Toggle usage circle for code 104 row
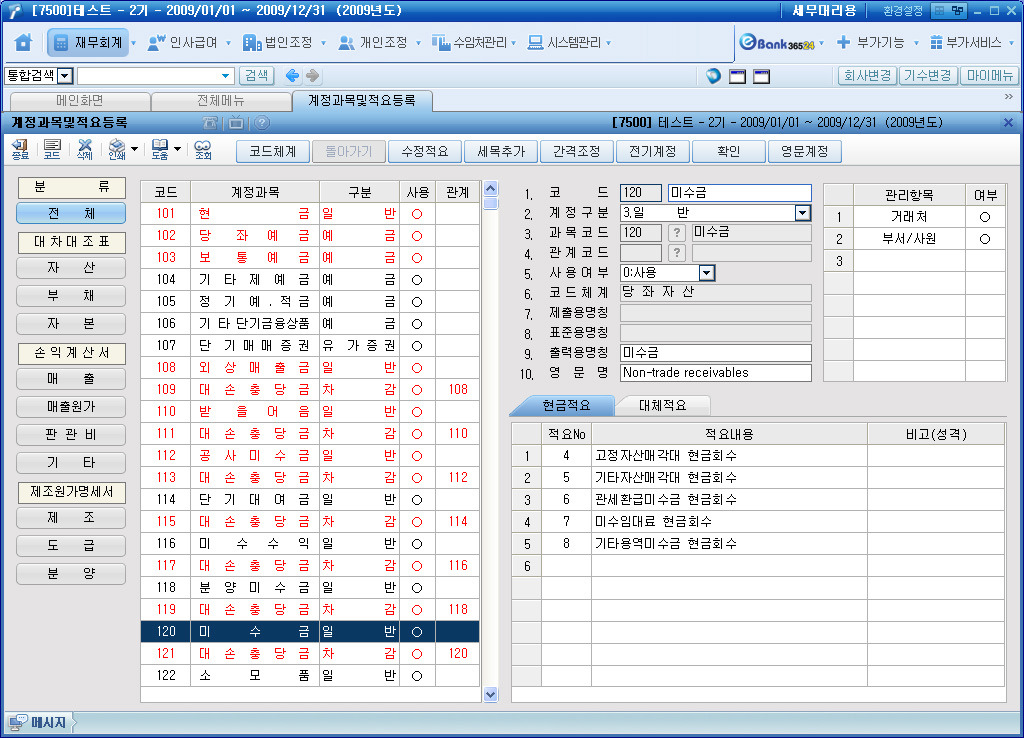 (417, 280)
